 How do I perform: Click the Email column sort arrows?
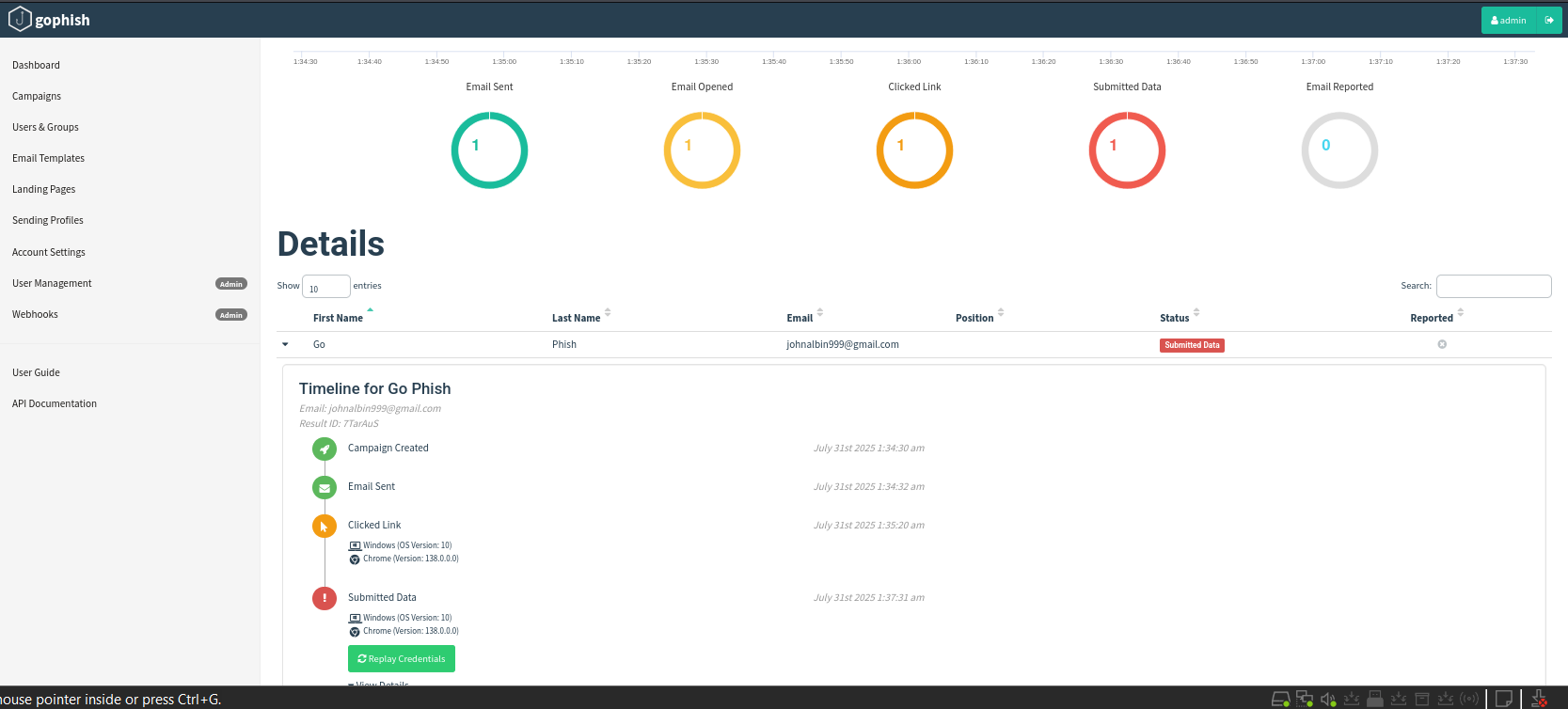[x=820, y=312]
